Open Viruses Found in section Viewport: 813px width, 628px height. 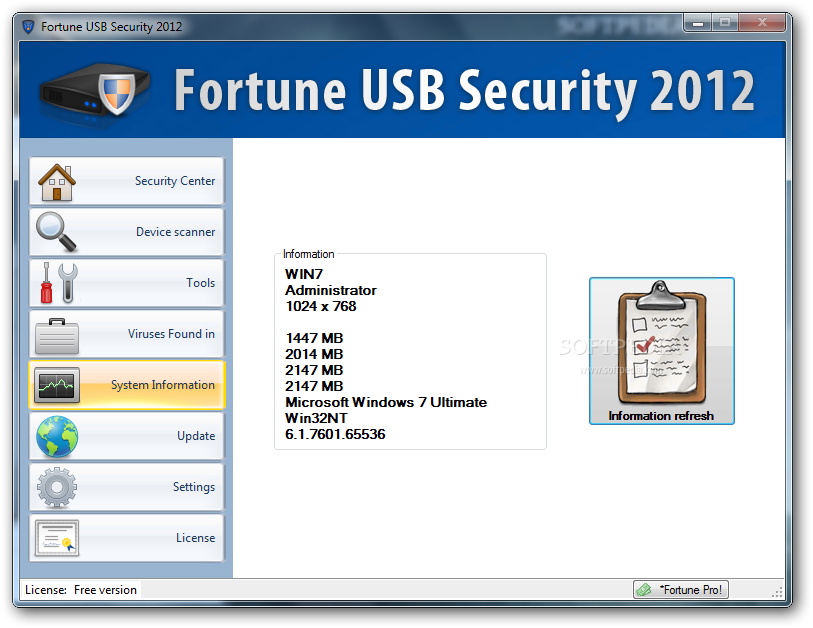click(127, 334)
